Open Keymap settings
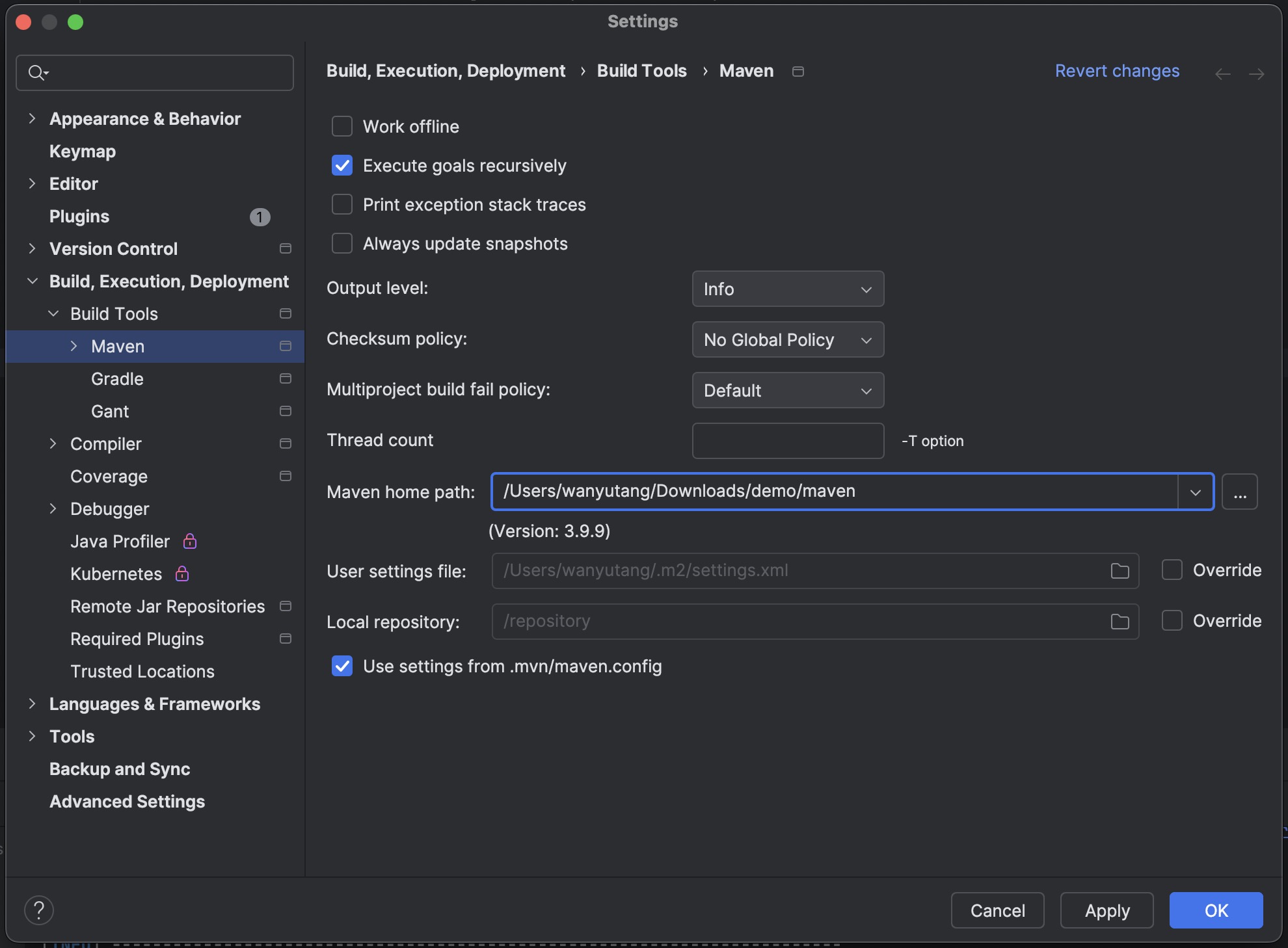 83,151
